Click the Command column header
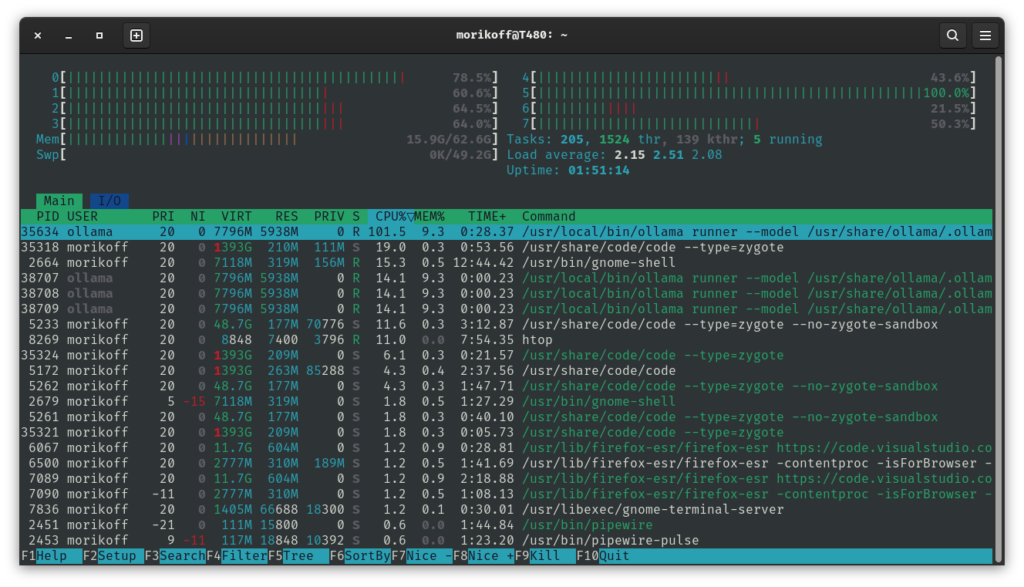The width and height of the screenshot is (1024, 587). point(549,216)
